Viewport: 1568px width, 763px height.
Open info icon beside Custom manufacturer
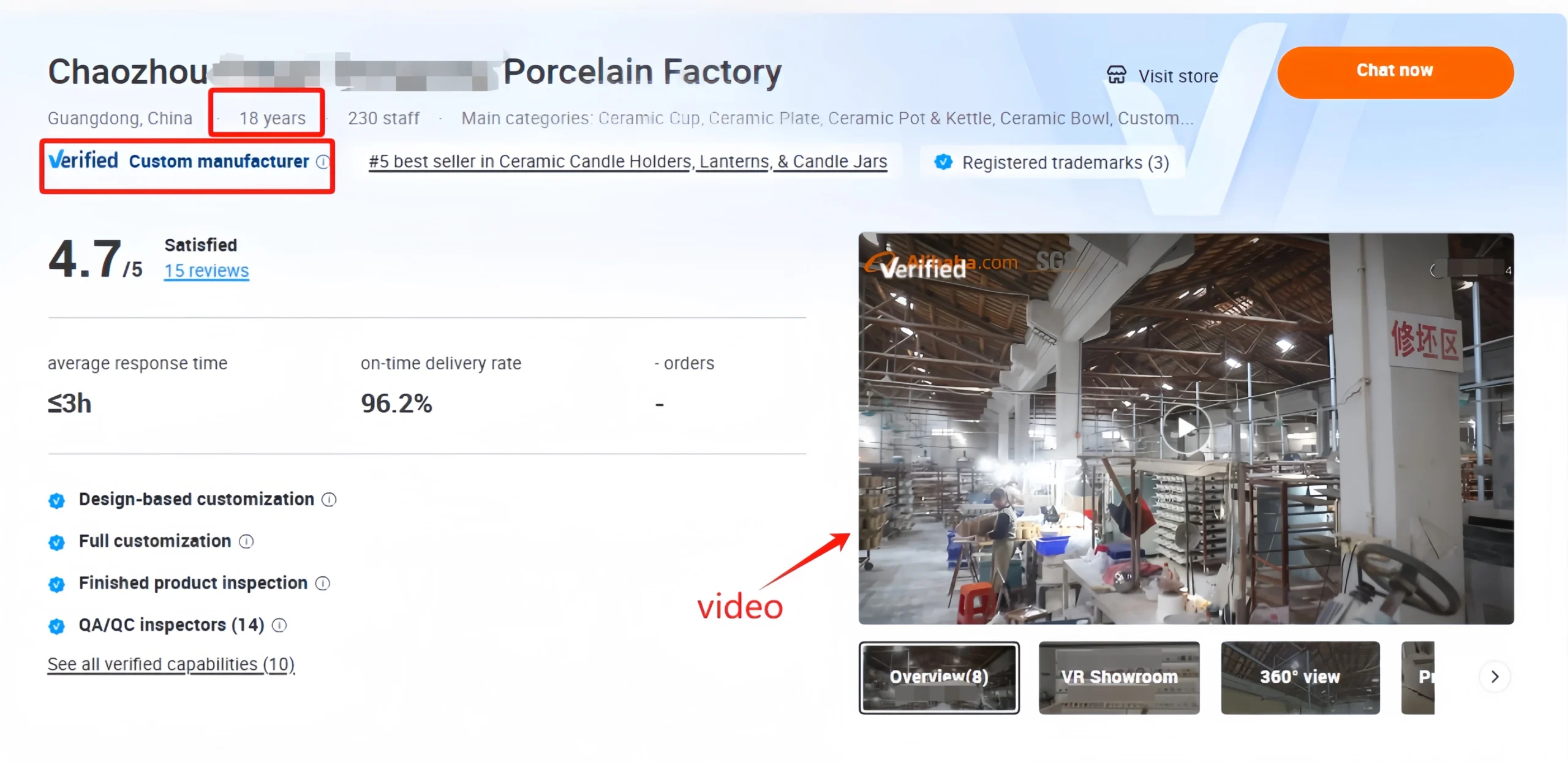point(323,162)
